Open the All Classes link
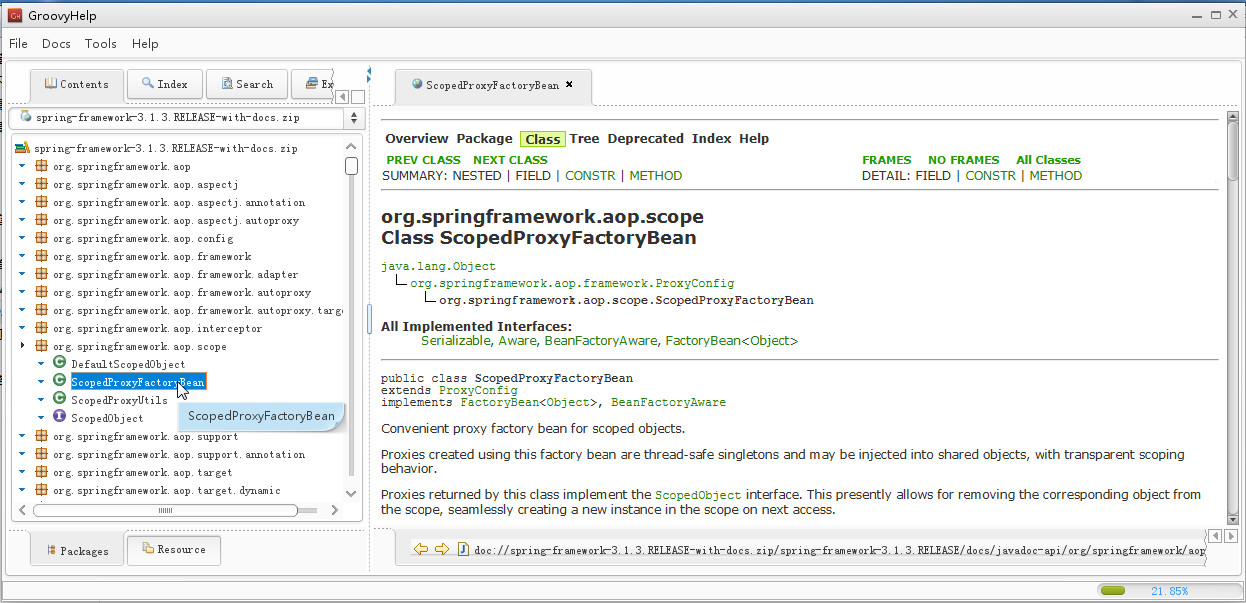 1048,160
